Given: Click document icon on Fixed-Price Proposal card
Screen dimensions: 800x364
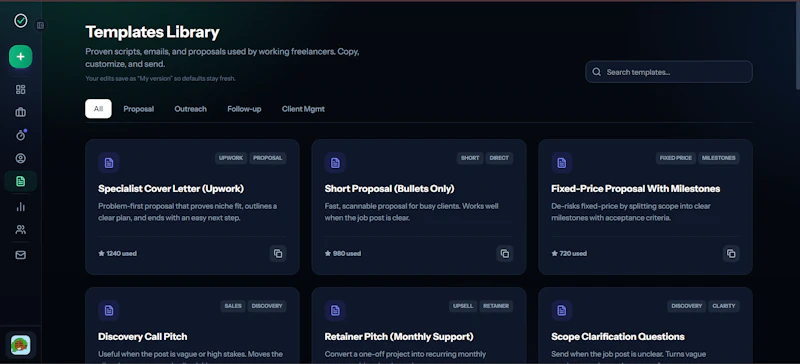Looking at the screenshot, I should coord(562,163).
